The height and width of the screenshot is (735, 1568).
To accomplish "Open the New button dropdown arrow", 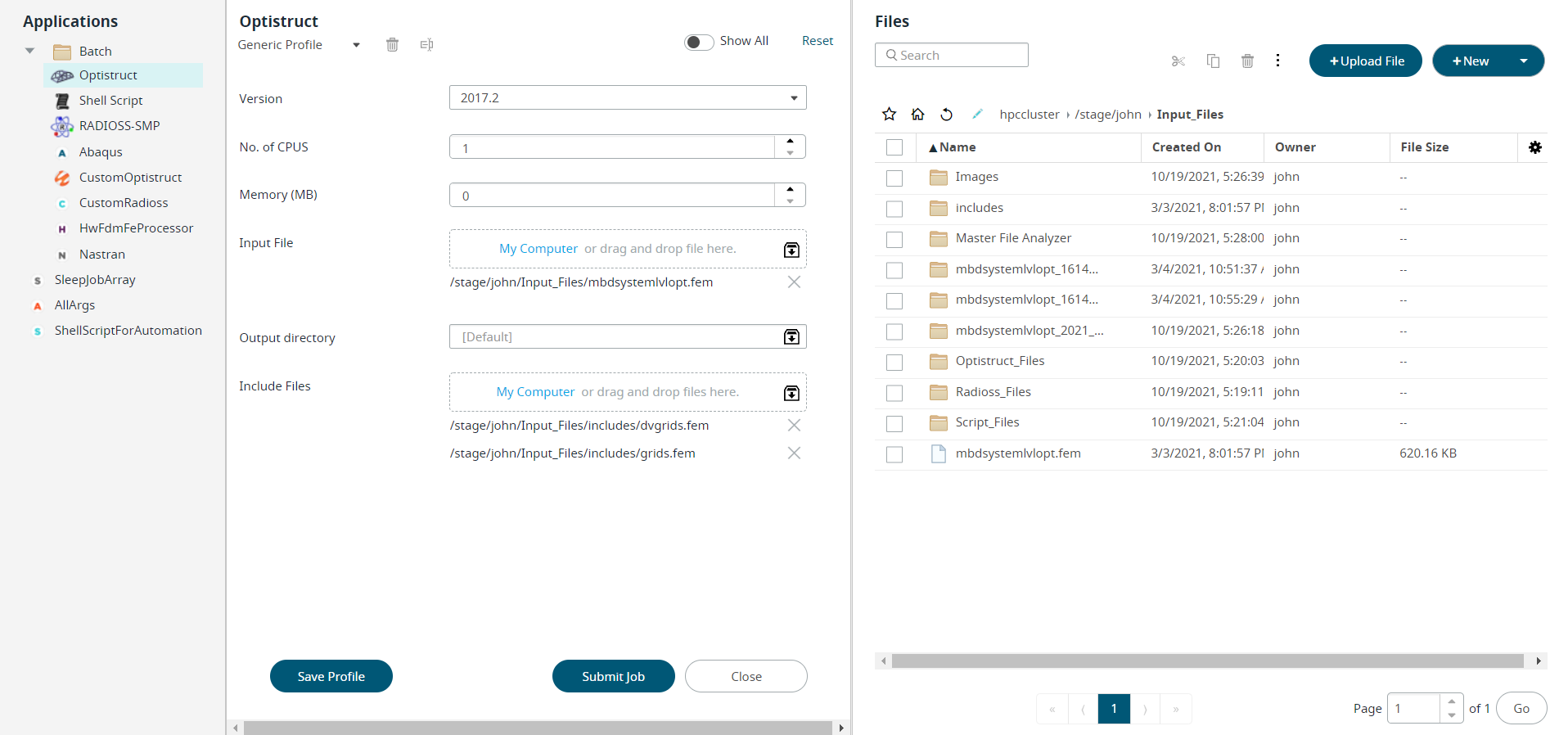I will coord(1524,61).
